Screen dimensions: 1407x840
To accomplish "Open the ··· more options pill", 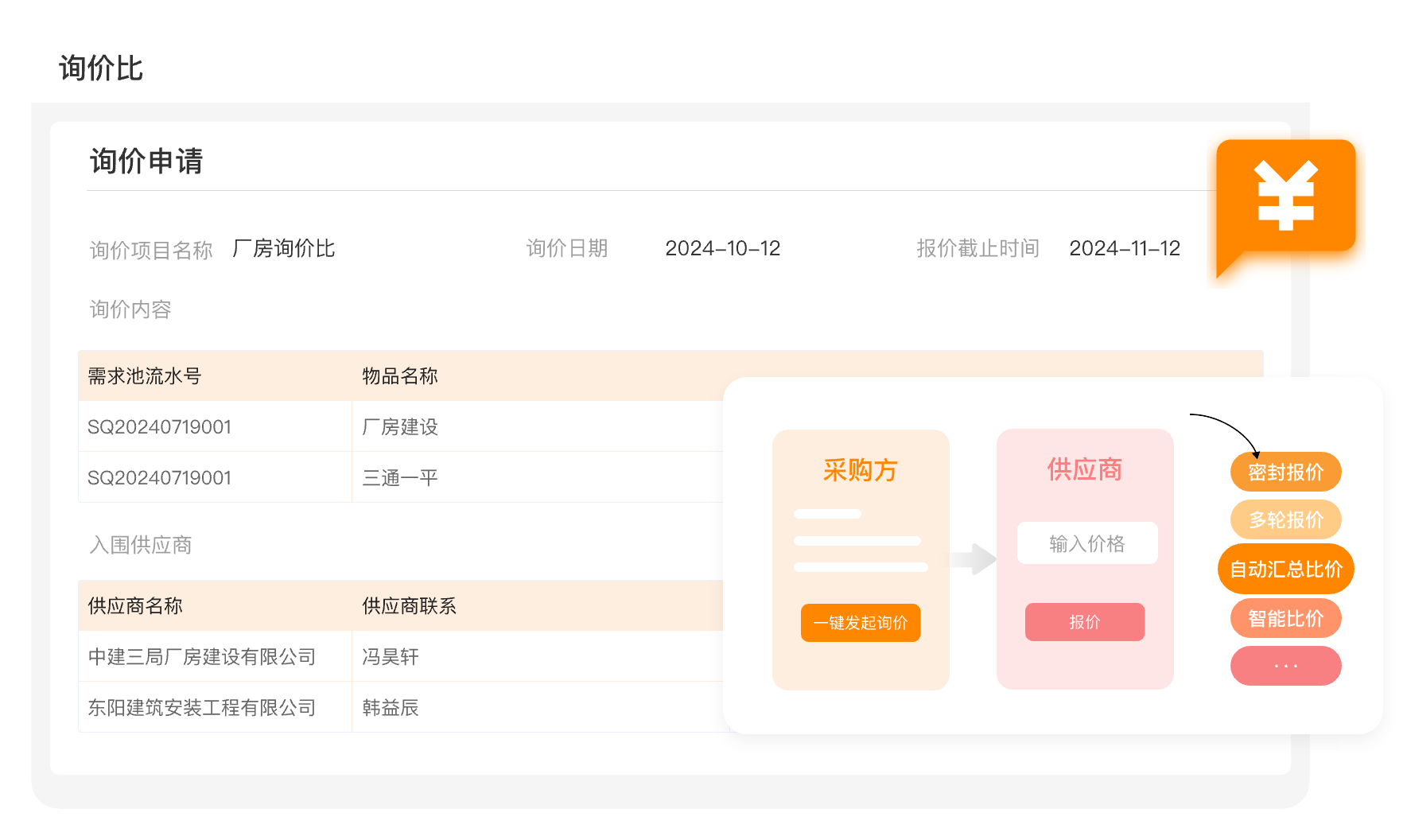I will point(1285,666).
